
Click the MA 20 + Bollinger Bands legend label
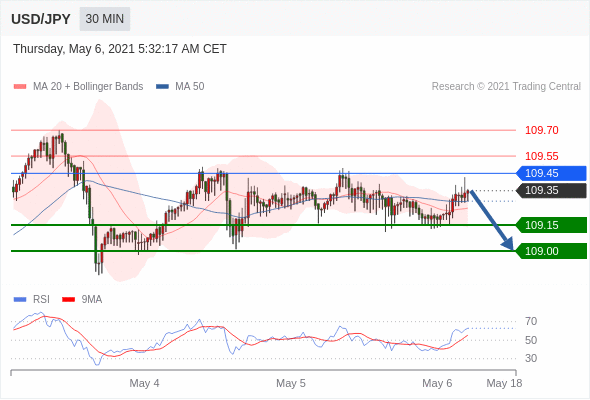click(88, 87)
